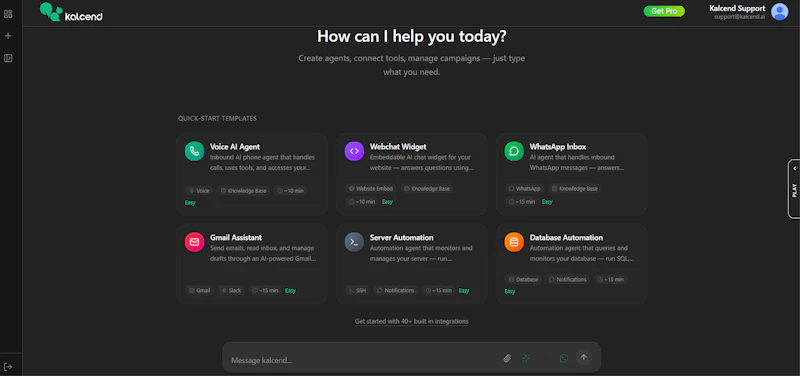Viewport: 800px width, 376px height.
Task: Click the Easy label on WhatsApp Inbox card
Action: tap(547, 202)
